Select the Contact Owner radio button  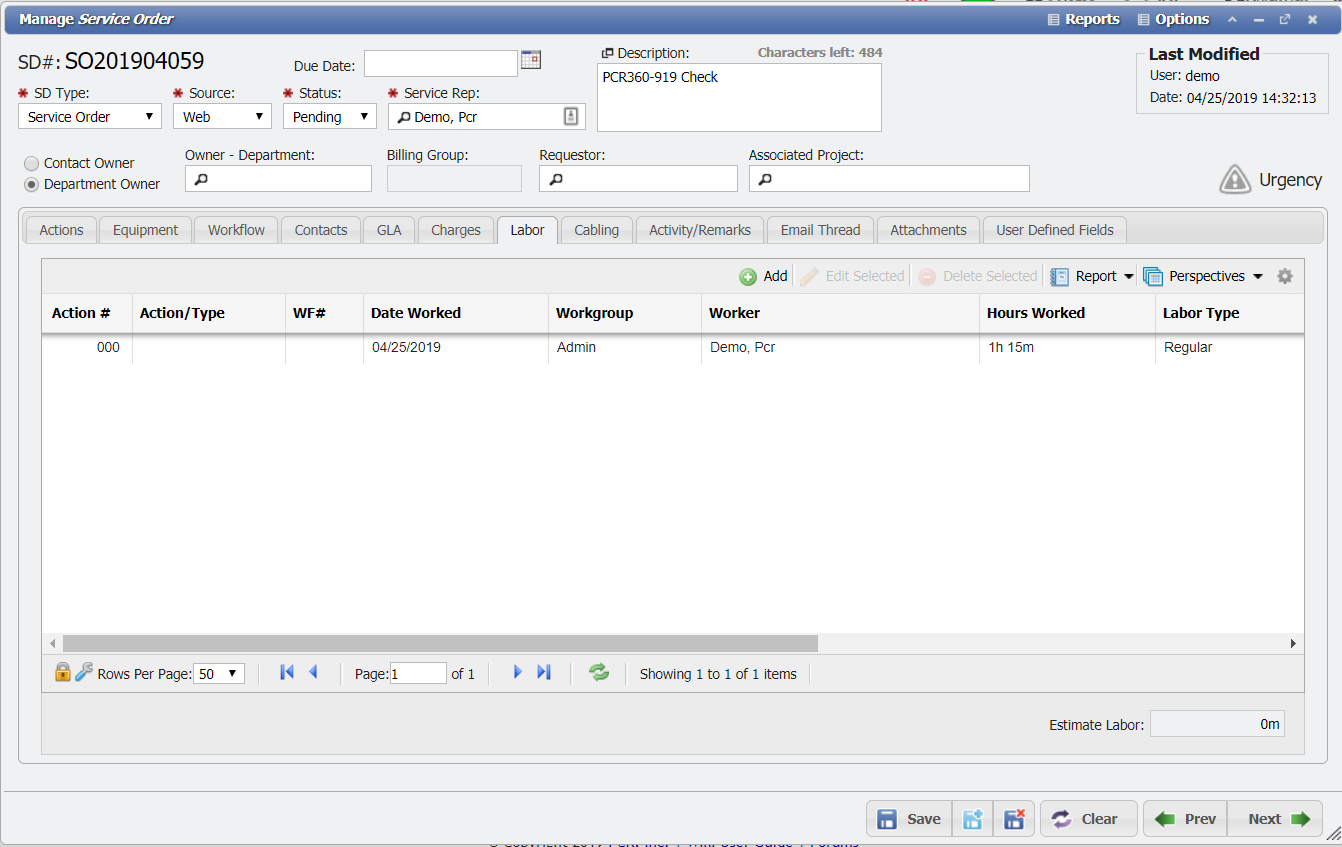point(32,163)
